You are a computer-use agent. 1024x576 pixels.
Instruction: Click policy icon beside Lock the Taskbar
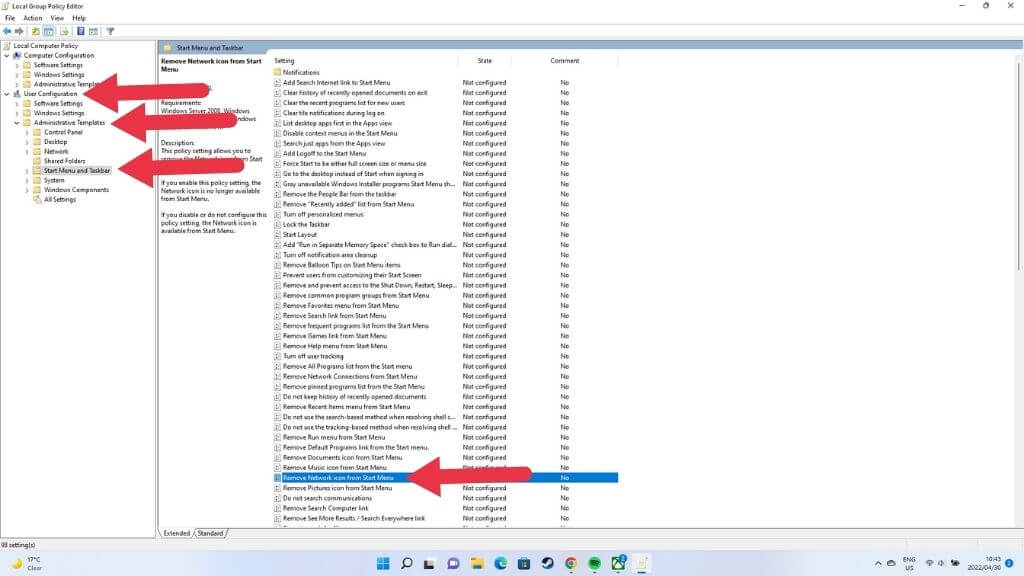(x=277, y=225)
